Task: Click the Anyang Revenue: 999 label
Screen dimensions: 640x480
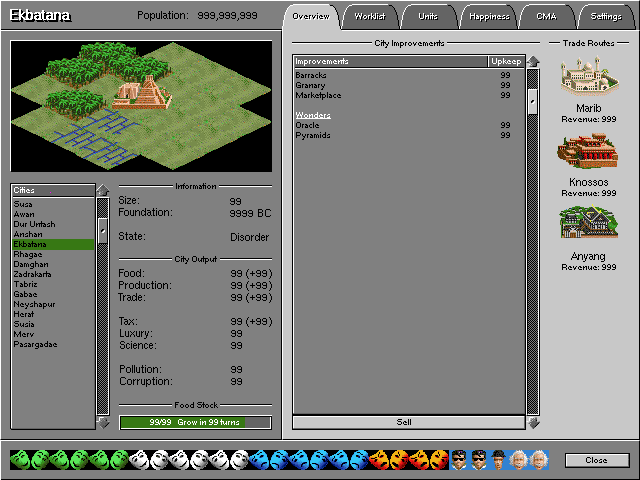Action: point(589,267)
